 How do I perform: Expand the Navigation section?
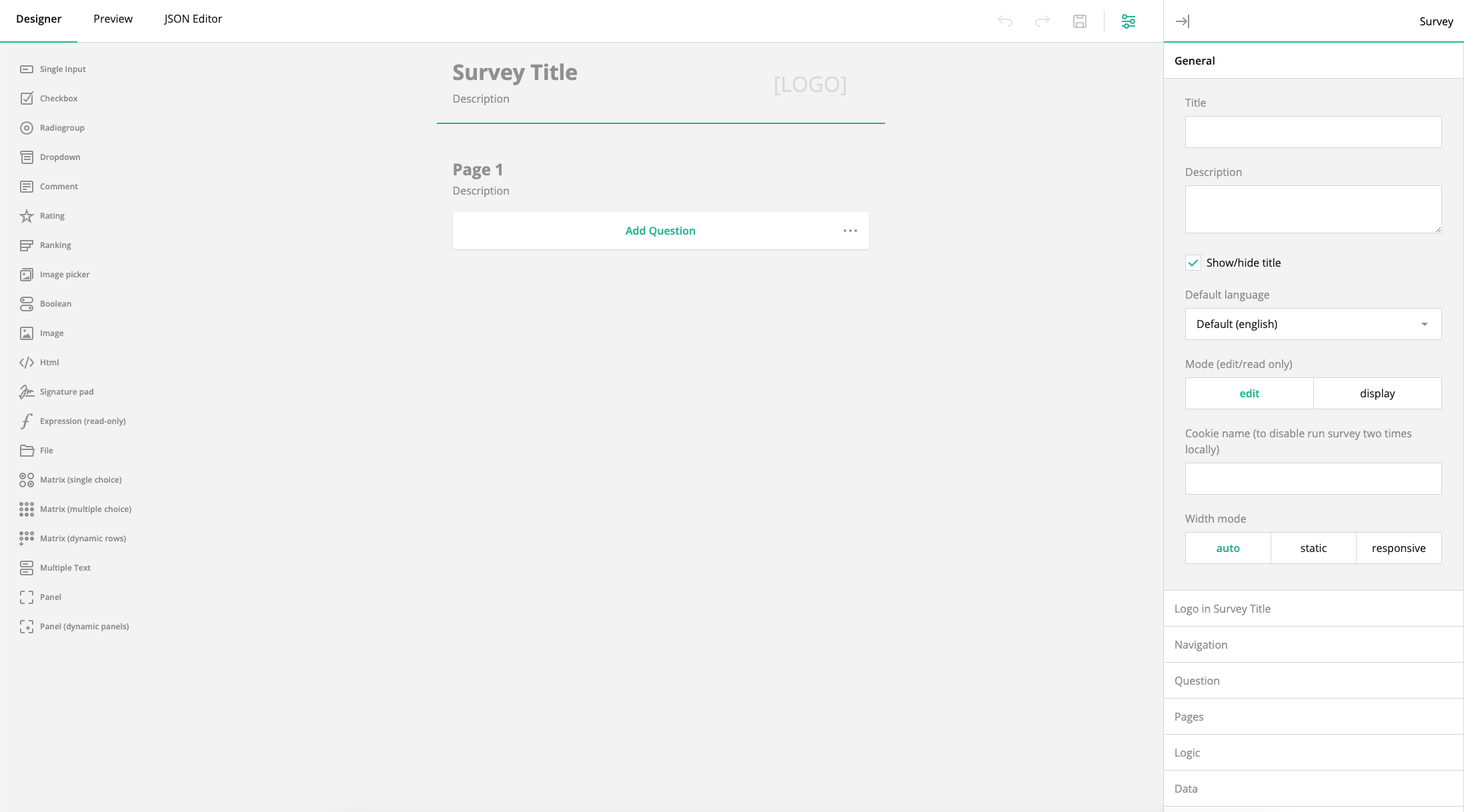1313,644
